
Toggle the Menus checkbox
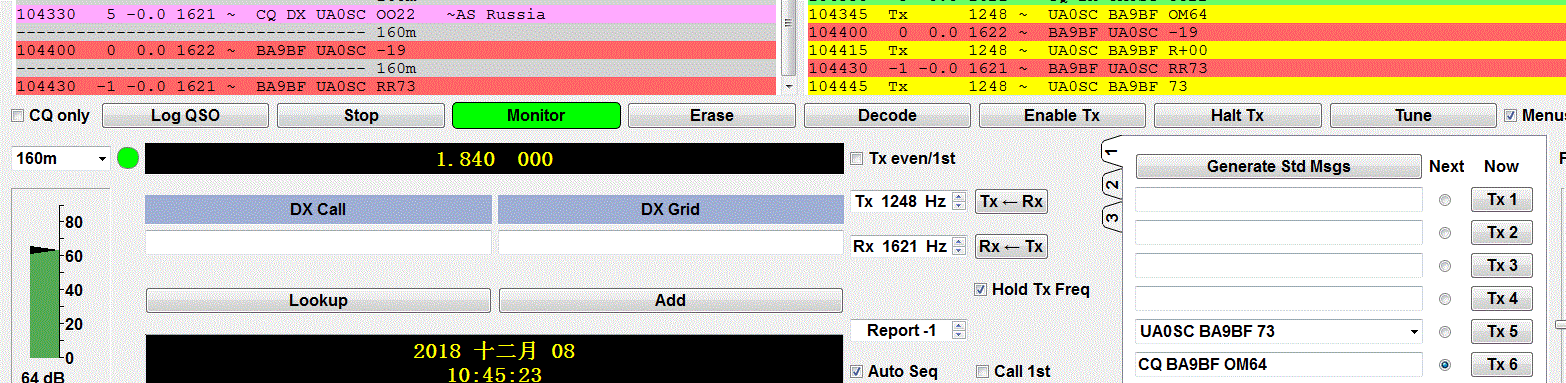point(1510,116)
